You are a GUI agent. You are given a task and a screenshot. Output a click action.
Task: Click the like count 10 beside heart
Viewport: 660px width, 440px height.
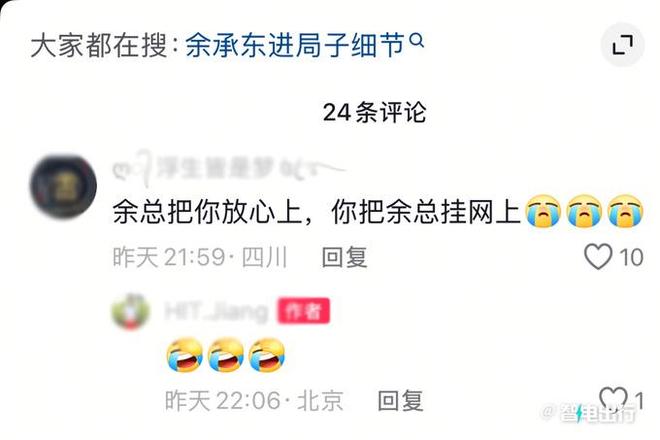(x=631, y=257)
